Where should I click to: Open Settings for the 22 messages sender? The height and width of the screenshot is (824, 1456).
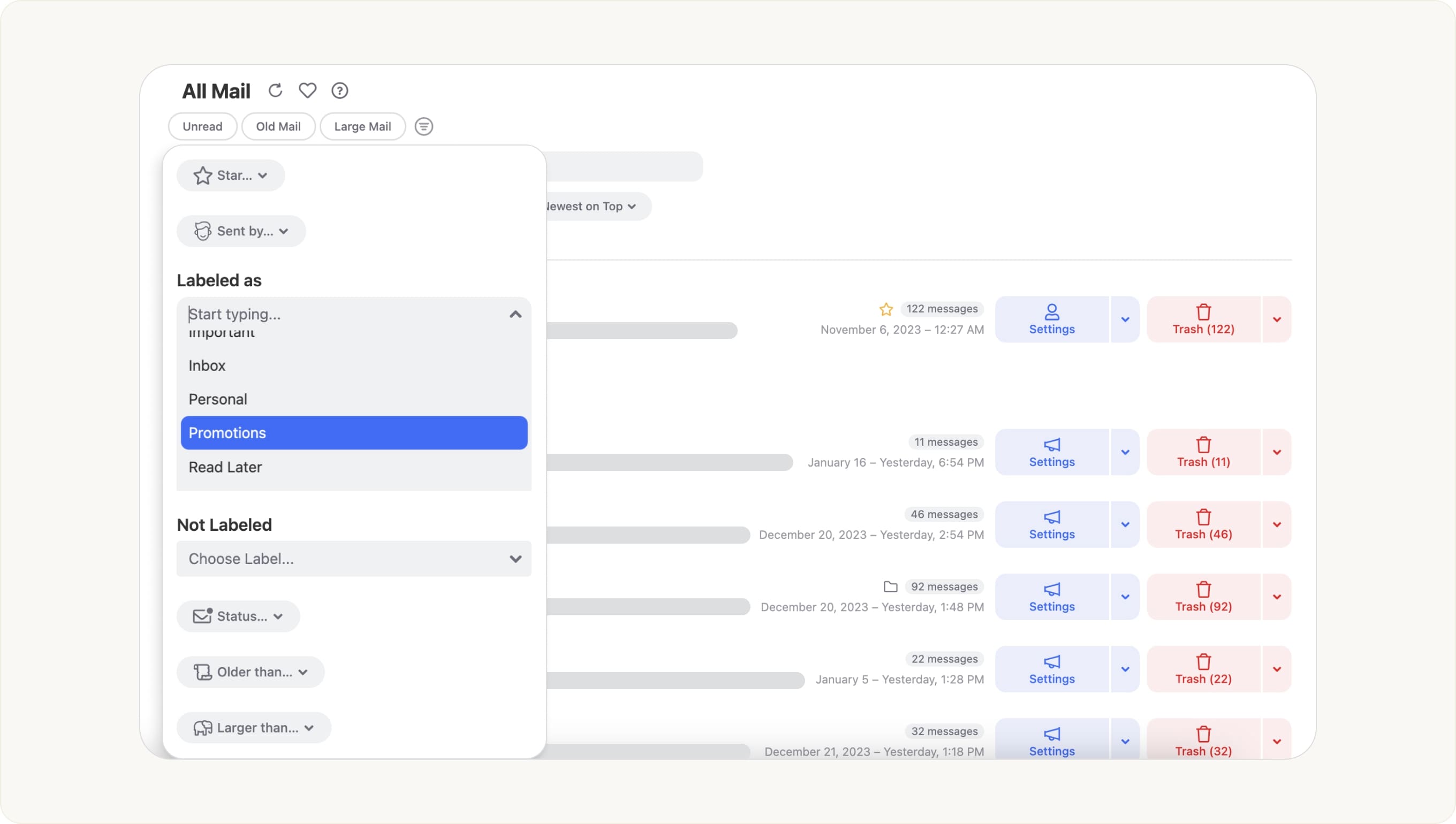coord(1051,669)
